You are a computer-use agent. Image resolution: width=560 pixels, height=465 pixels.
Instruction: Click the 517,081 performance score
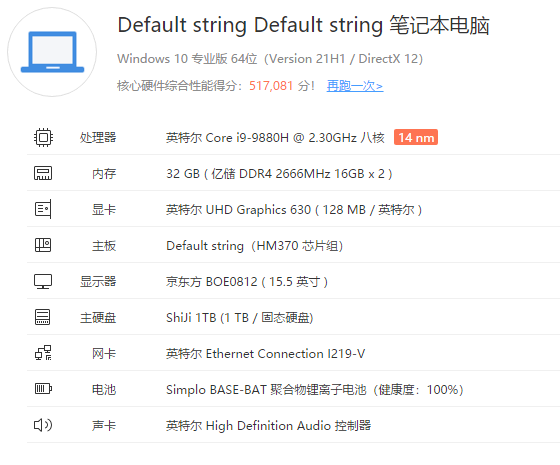pyautogui.click(x=271, y=86)
